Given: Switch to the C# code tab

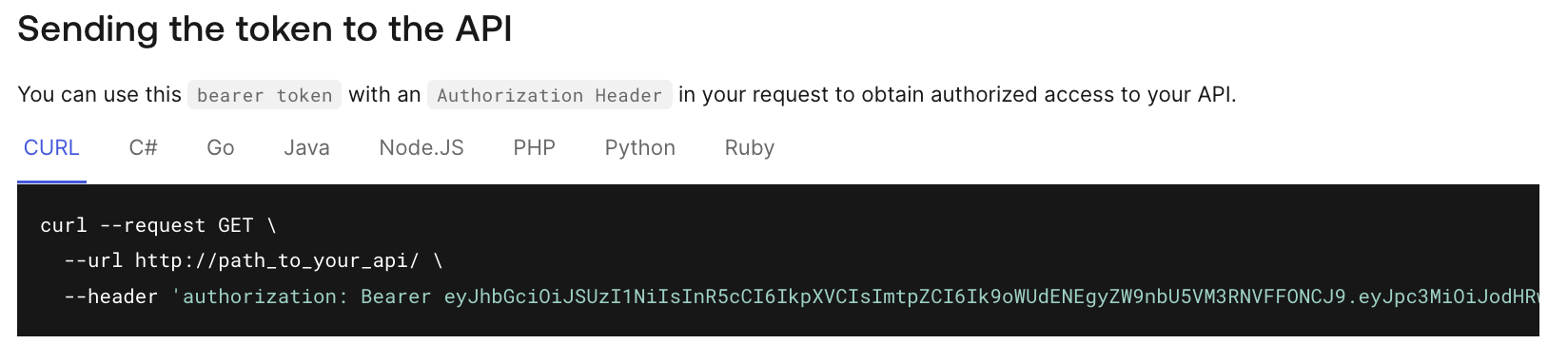Looking at the screenshot, I should (144, 148).
